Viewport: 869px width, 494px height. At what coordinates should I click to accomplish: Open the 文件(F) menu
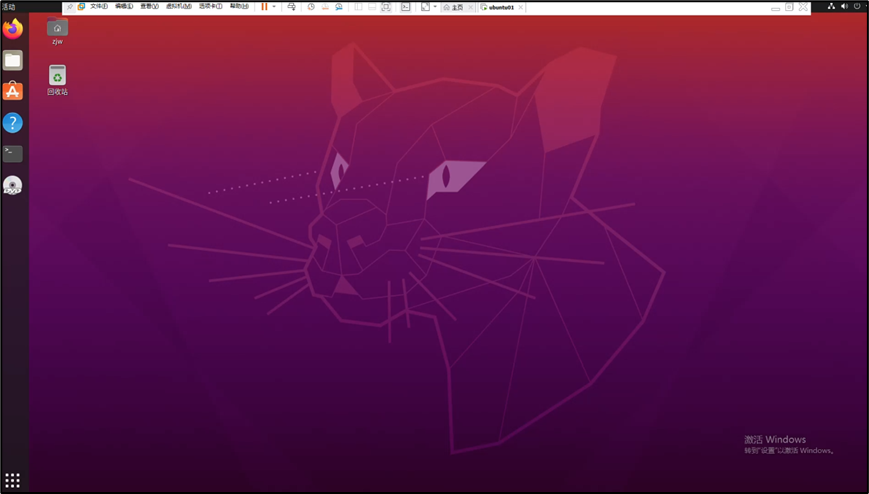pos(99,7)
